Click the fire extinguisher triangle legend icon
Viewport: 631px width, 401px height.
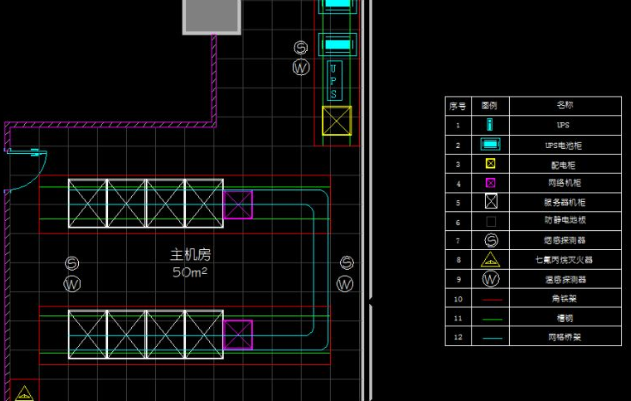coord(491,260)
